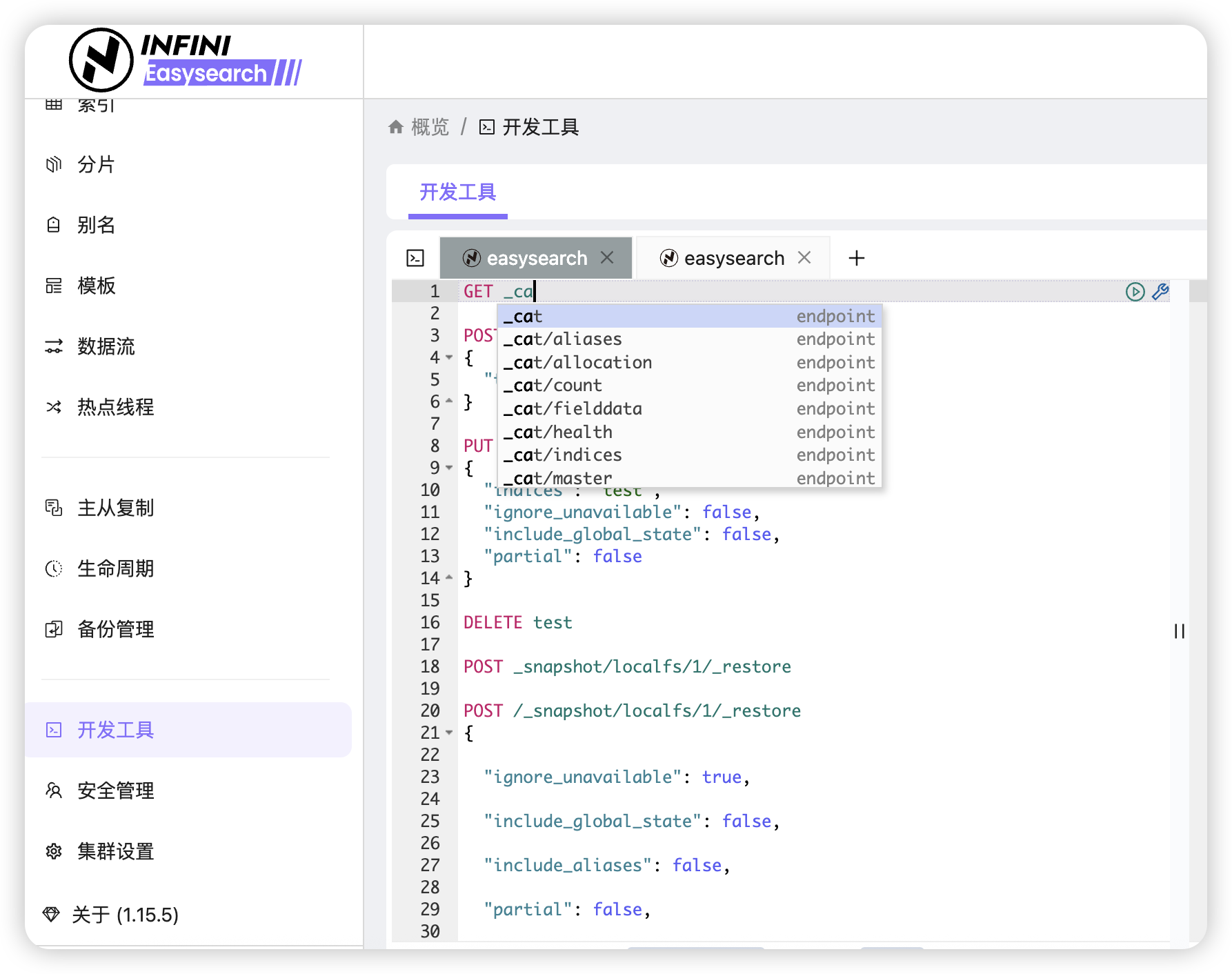Viewport: 1232px width, 974px height.
Task: Click "partial": false on line 13
Action: (563, 556)
